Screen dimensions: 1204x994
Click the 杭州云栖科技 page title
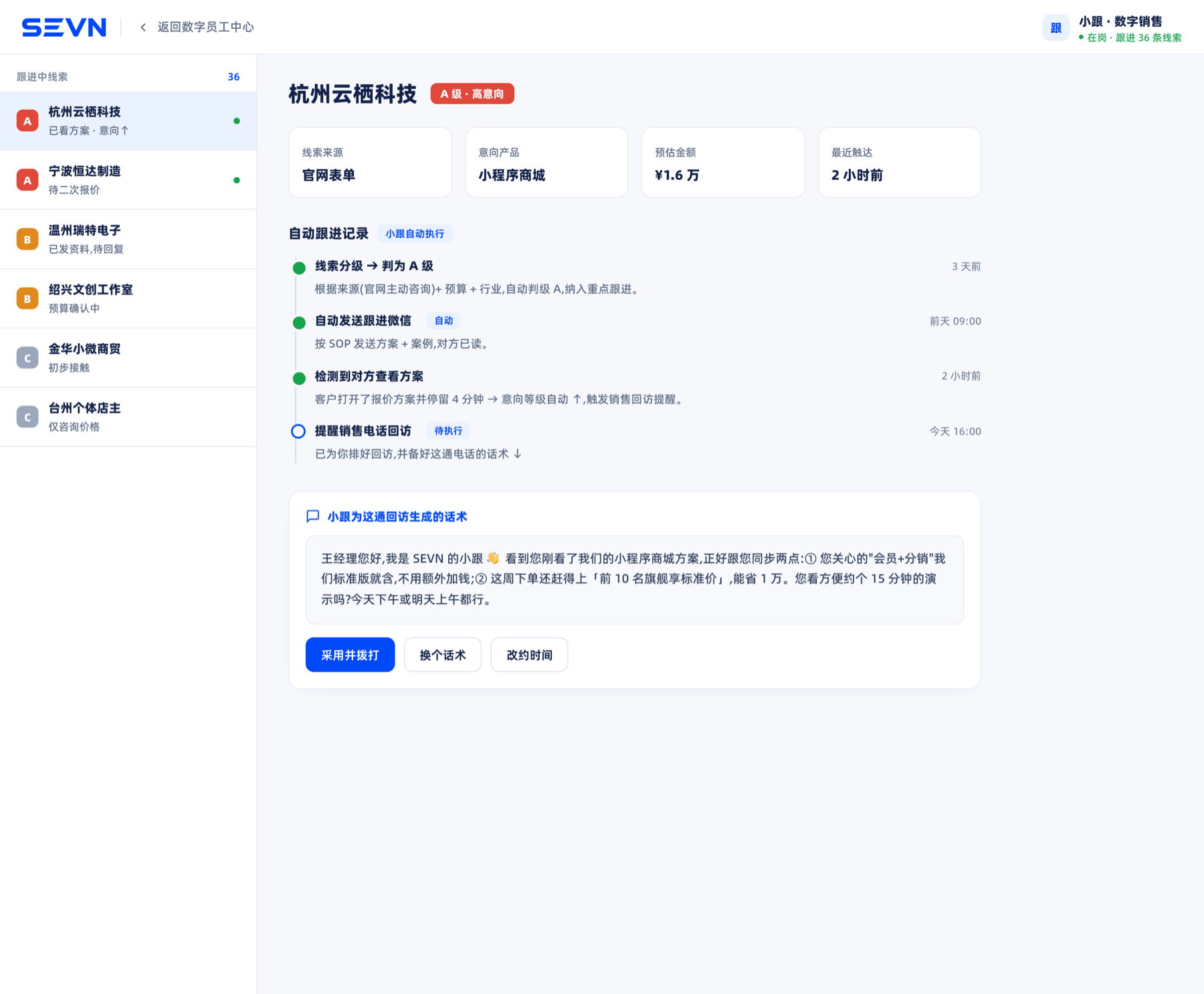(353, 94)
